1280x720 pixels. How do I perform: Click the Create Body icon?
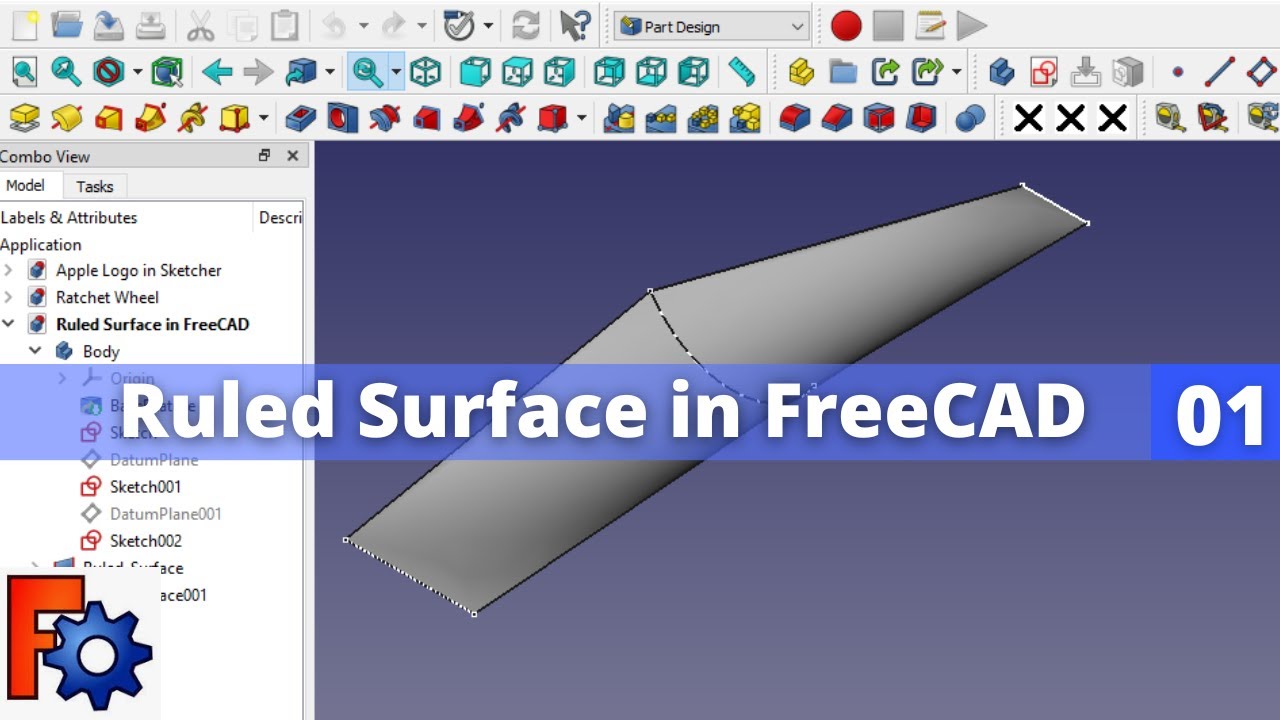[x=1002, y=71]
